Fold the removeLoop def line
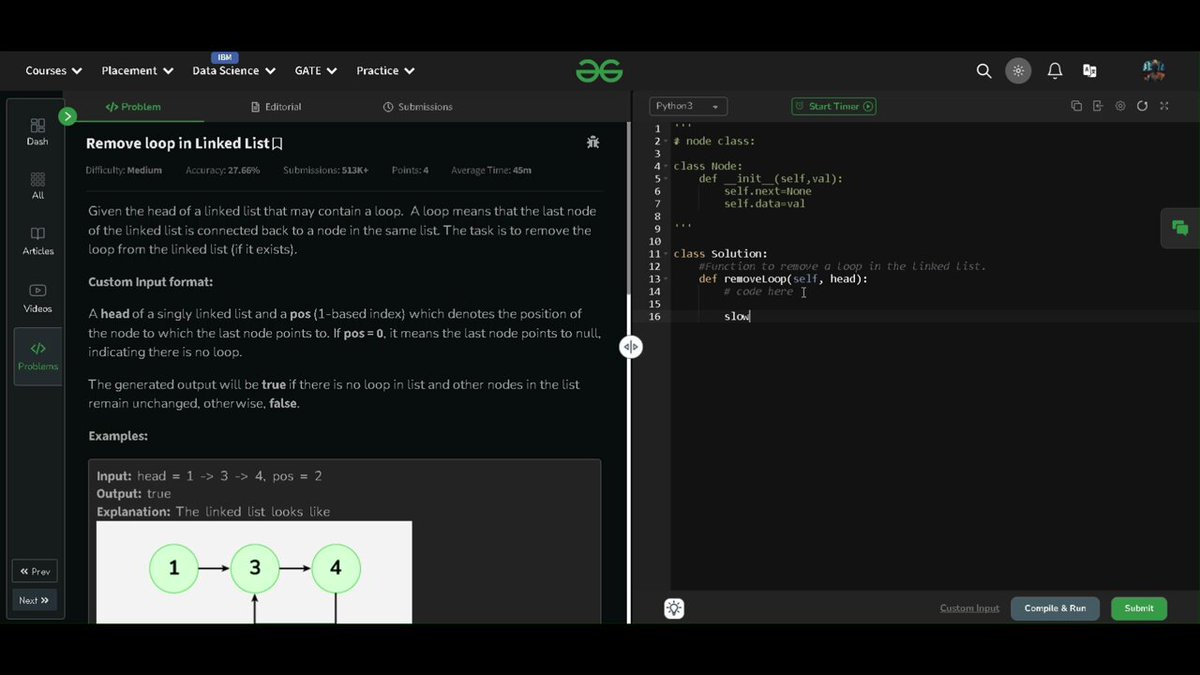Screen dimensions: 1200x675 pyautogui.click(x=666, y=279)
